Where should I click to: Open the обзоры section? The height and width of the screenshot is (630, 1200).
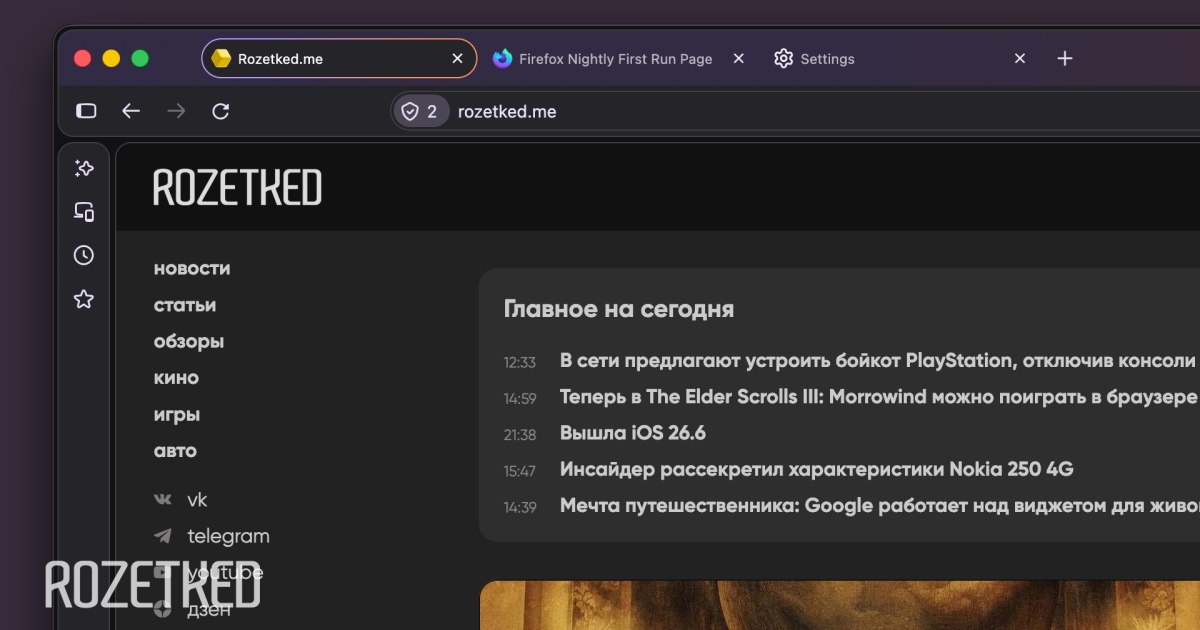pyautogui.click(x=189, y=341)
